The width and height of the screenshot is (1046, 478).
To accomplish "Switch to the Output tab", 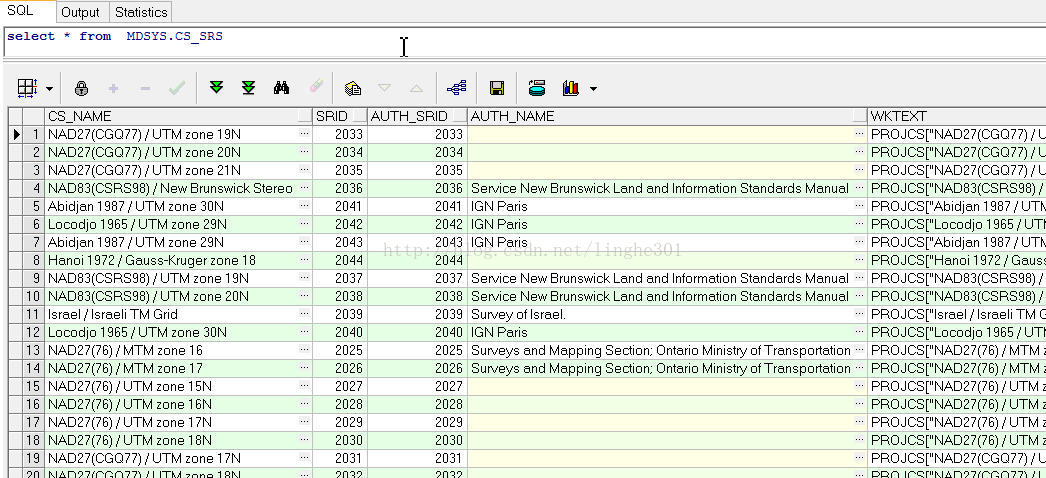I will pos(80,12).
